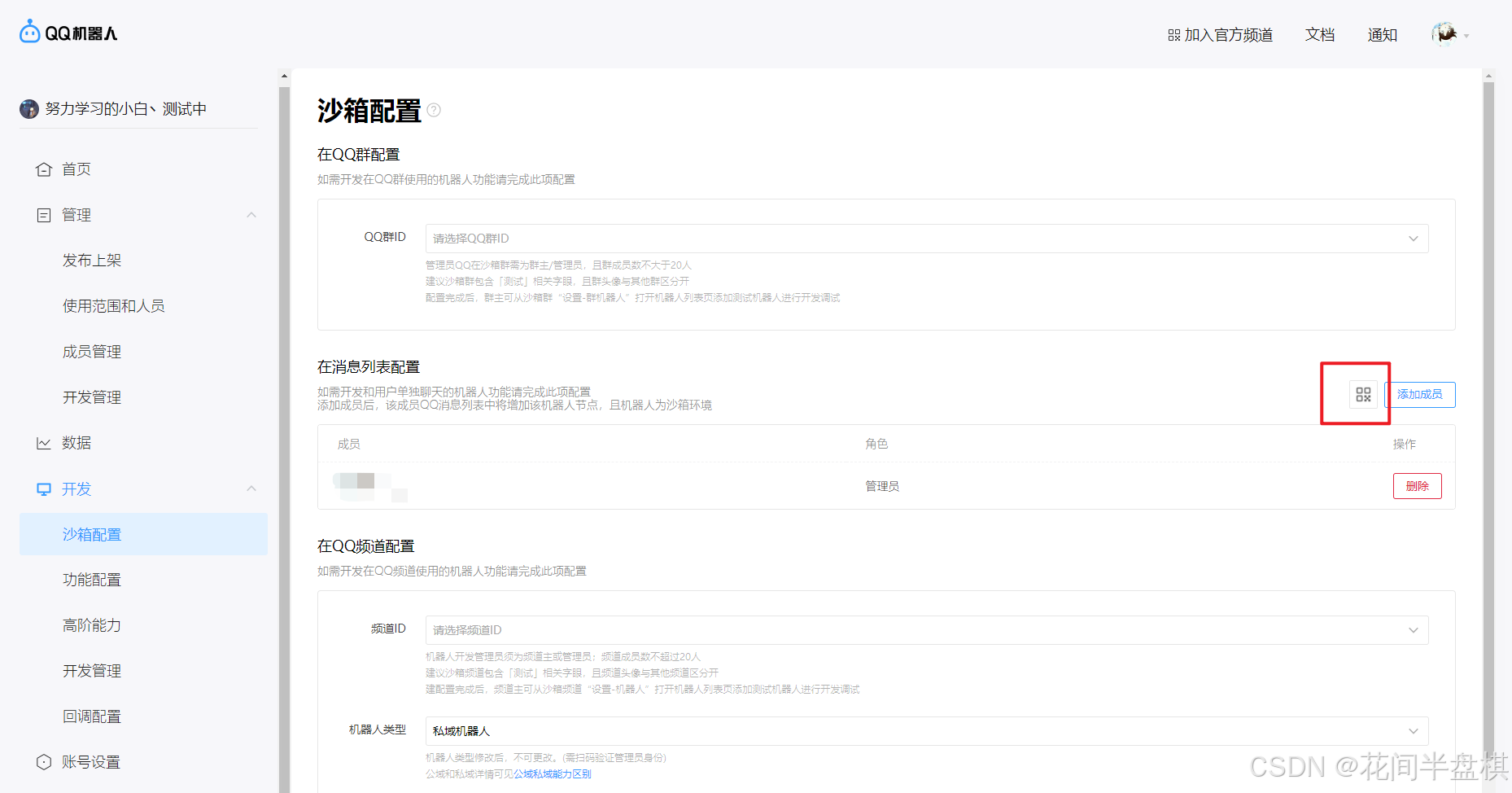Click the 在消息列表配置 section heading
The width and height of the screenshot is (1512, 793).
coord(369,367)
